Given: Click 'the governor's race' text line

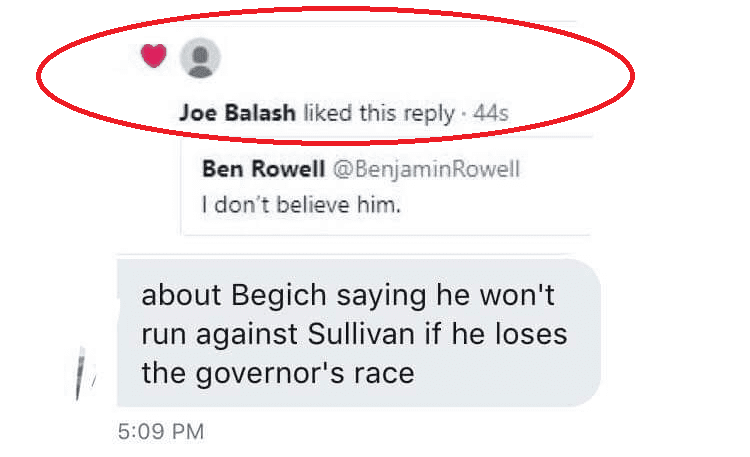Looking at the screenshot, I should click(x=278, y=373).
